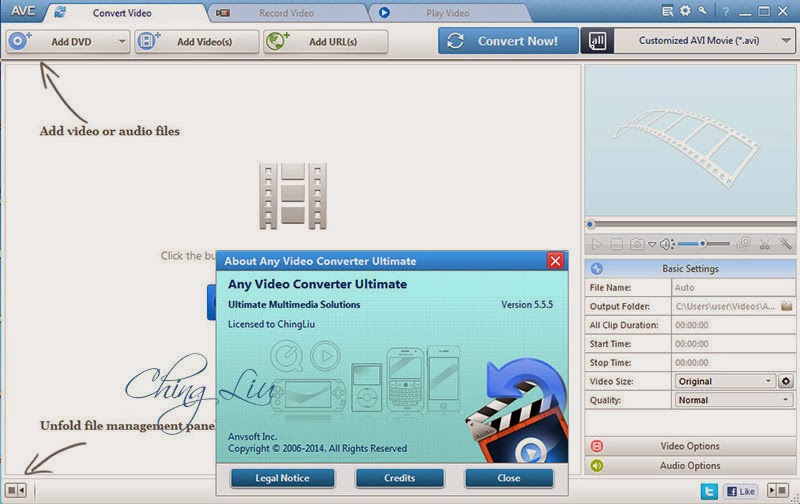
Task: Open the conversion history list icon
Action: (667, 11)
